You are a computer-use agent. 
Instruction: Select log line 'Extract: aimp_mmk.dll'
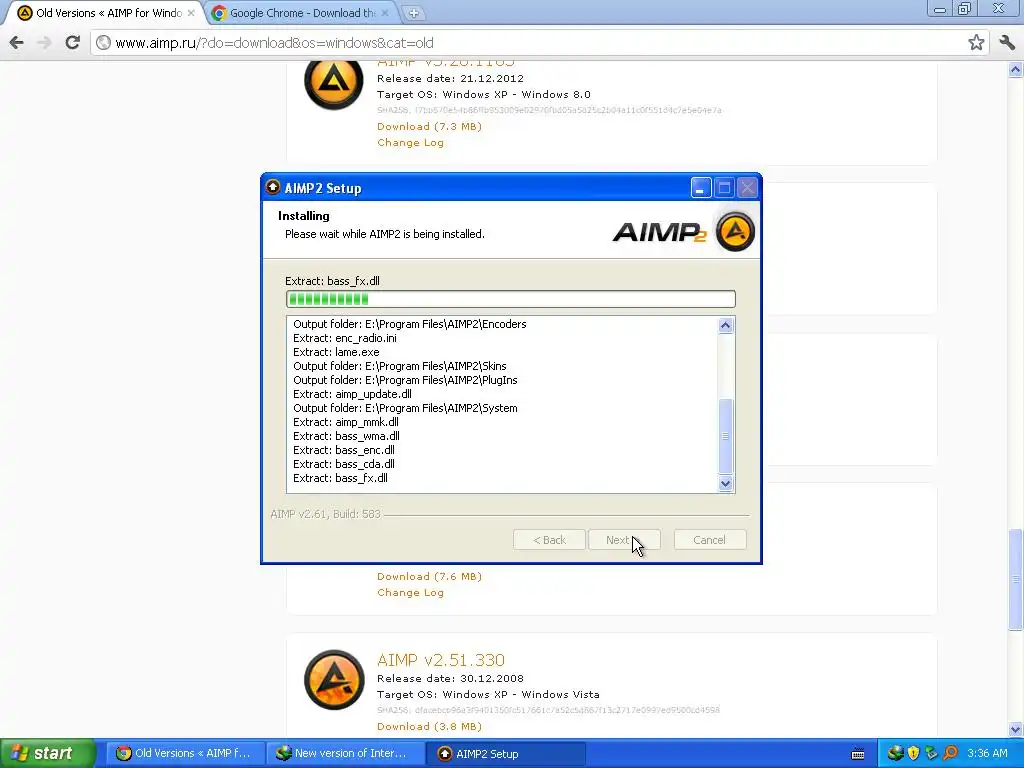click(x=346, y=423)
